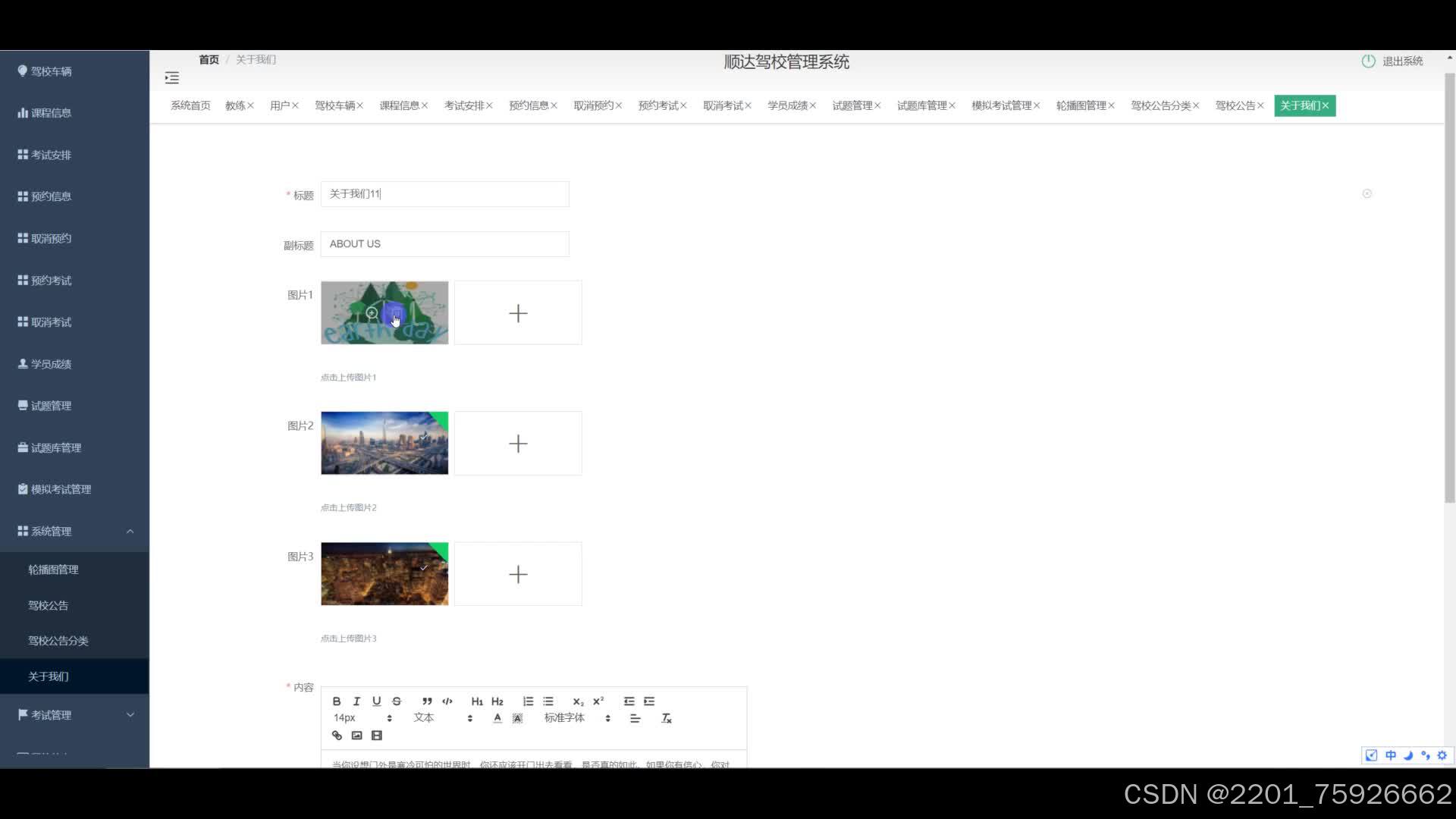Insert a link with the link icon
The height and width of the screenshot is (819, 1456).
pyautogui.click(x=337, y=736)
